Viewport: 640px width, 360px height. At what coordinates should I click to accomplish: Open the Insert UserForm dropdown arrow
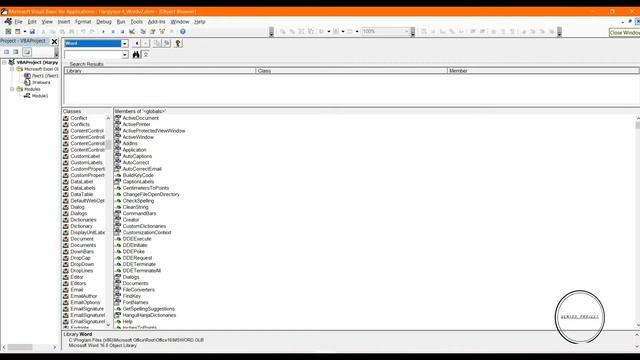point(24,31)
